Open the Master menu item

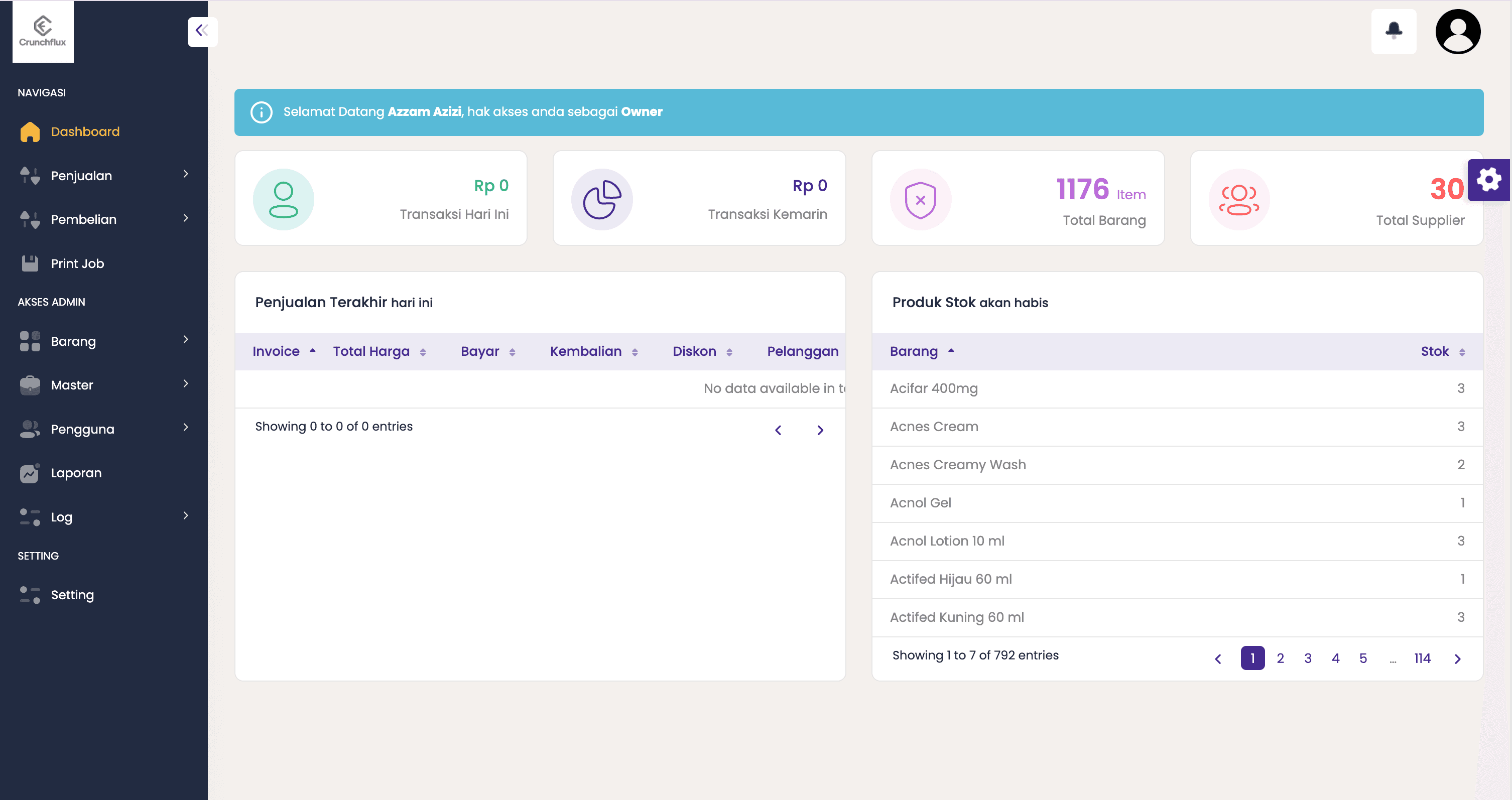tap(72, 385)
